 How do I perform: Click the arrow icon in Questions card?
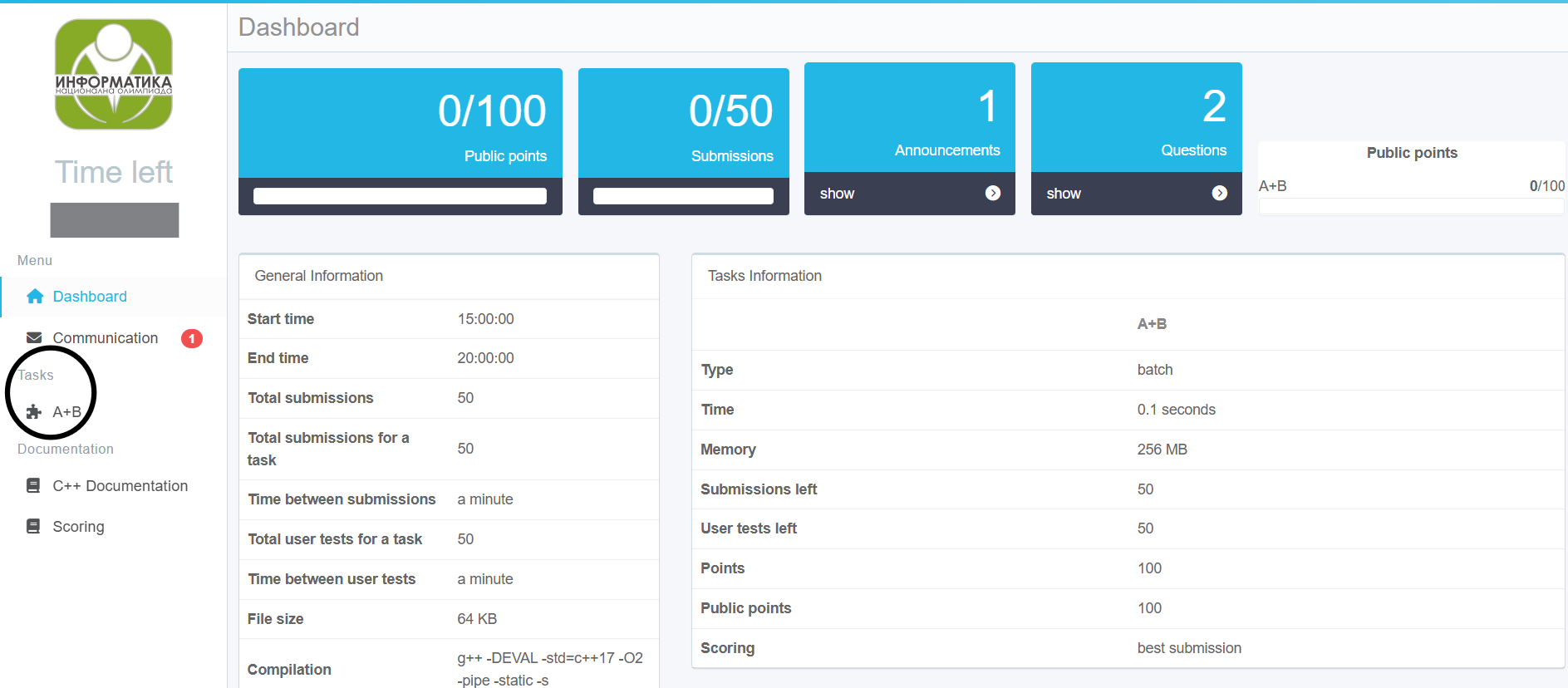[1220, 193]
